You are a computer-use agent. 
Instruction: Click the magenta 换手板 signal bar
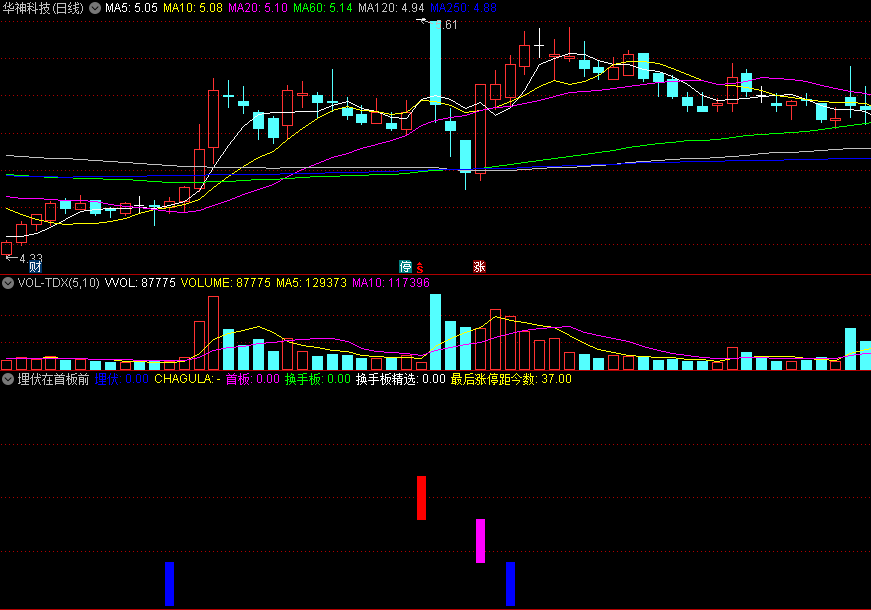(x=480, y=541)
